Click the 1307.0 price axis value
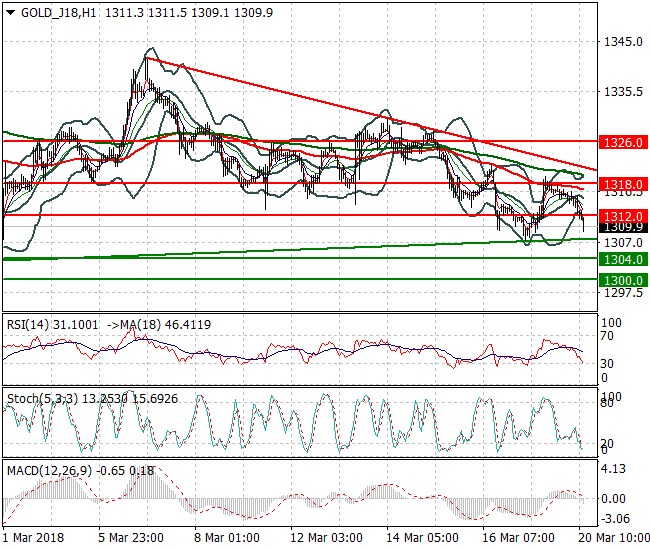The image size is (650, 550). click(623, 242)
